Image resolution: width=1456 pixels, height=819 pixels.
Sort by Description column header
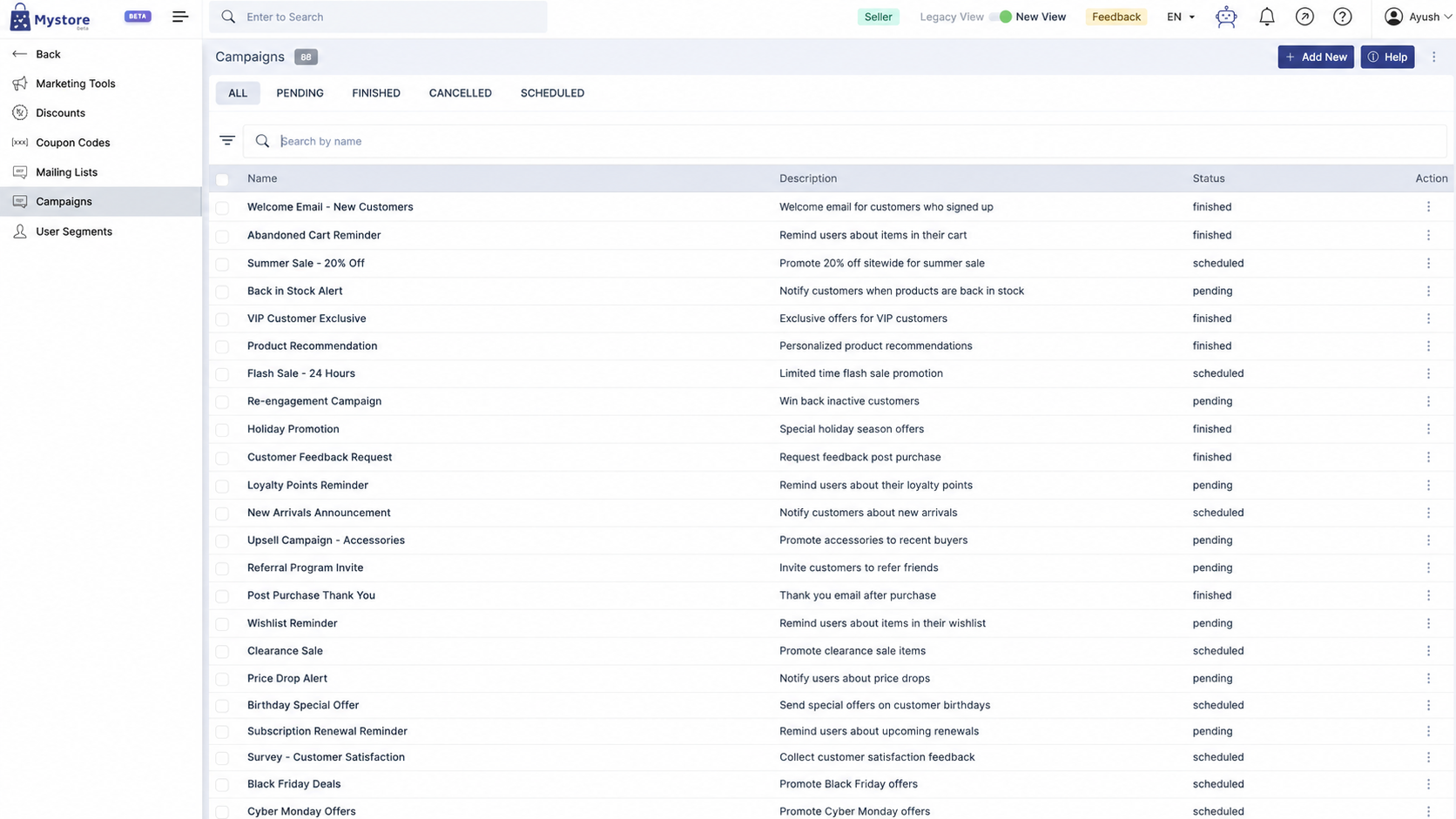coord(808,178)
